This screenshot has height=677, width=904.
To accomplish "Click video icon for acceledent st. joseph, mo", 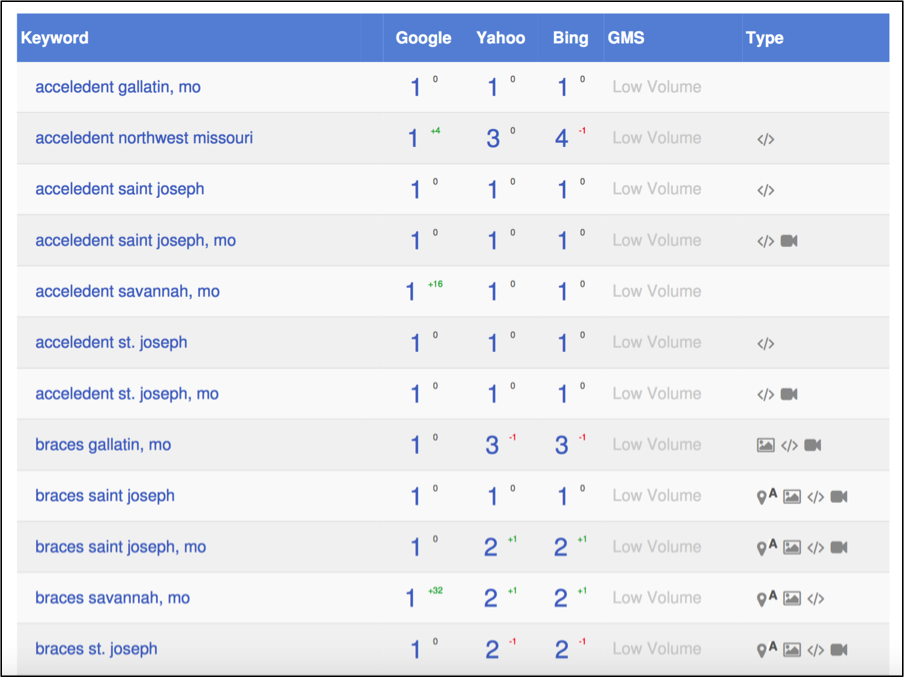I will (x=789, y=394).
